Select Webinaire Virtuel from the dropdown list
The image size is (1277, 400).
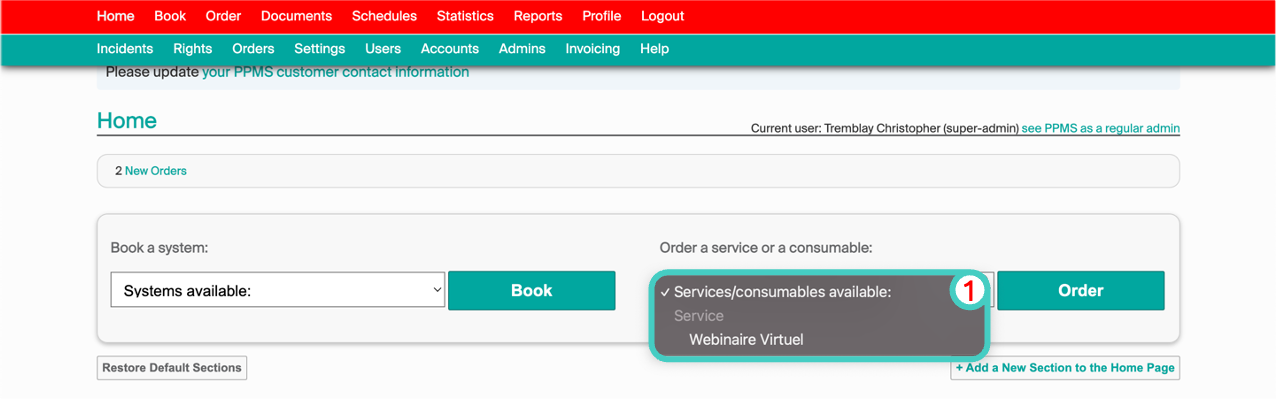[x=746, y=340]
